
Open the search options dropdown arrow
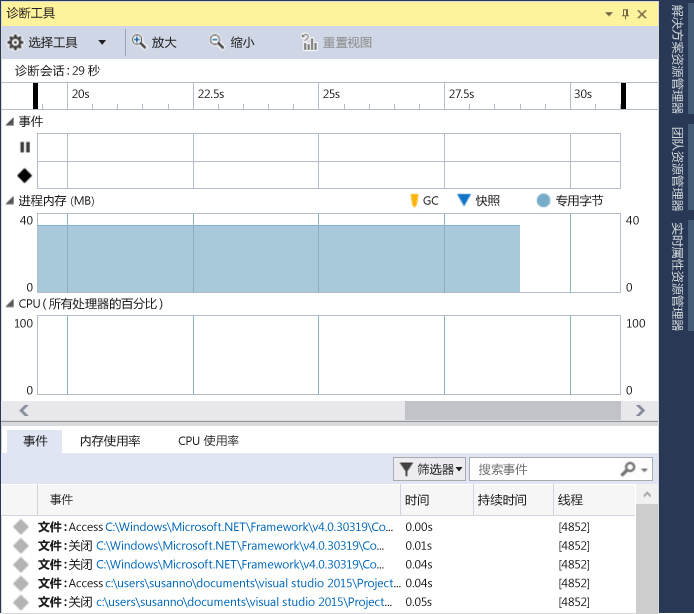(x=644, y=470)
